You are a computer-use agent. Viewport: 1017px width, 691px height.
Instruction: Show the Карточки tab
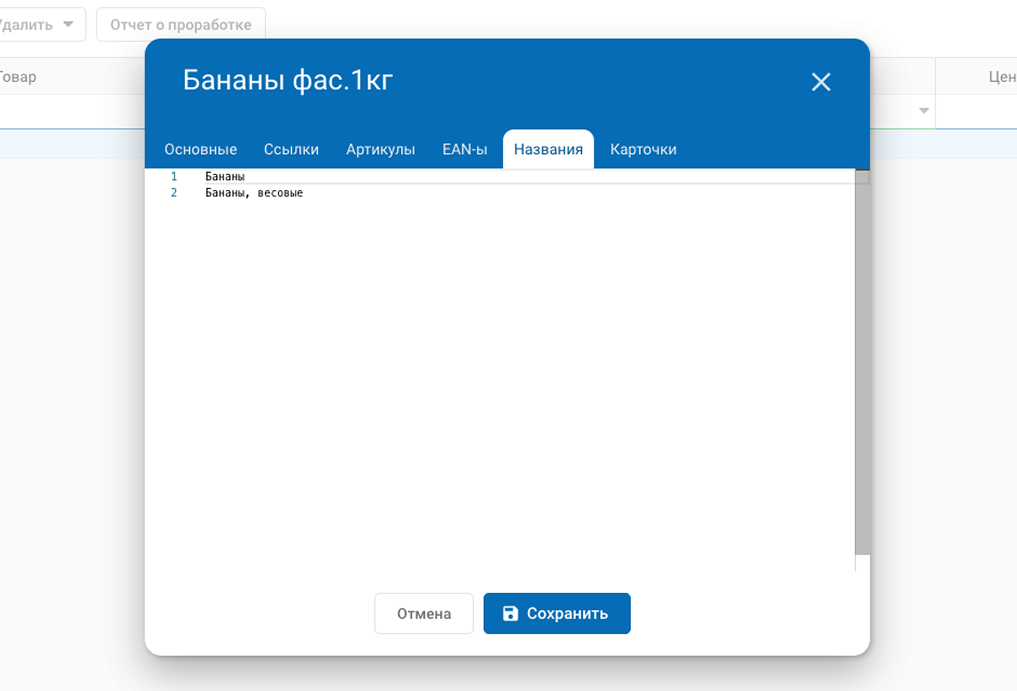pos(643,149)
